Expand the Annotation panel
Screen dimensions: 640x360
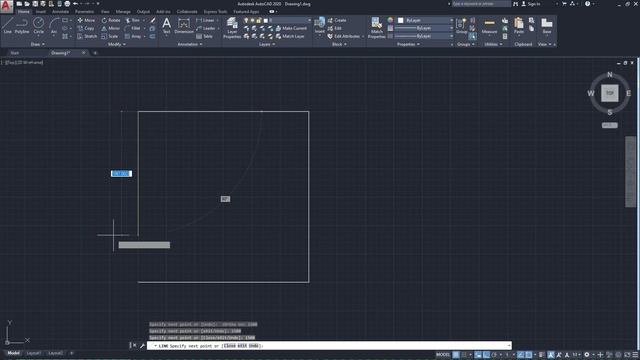(190, 44)
